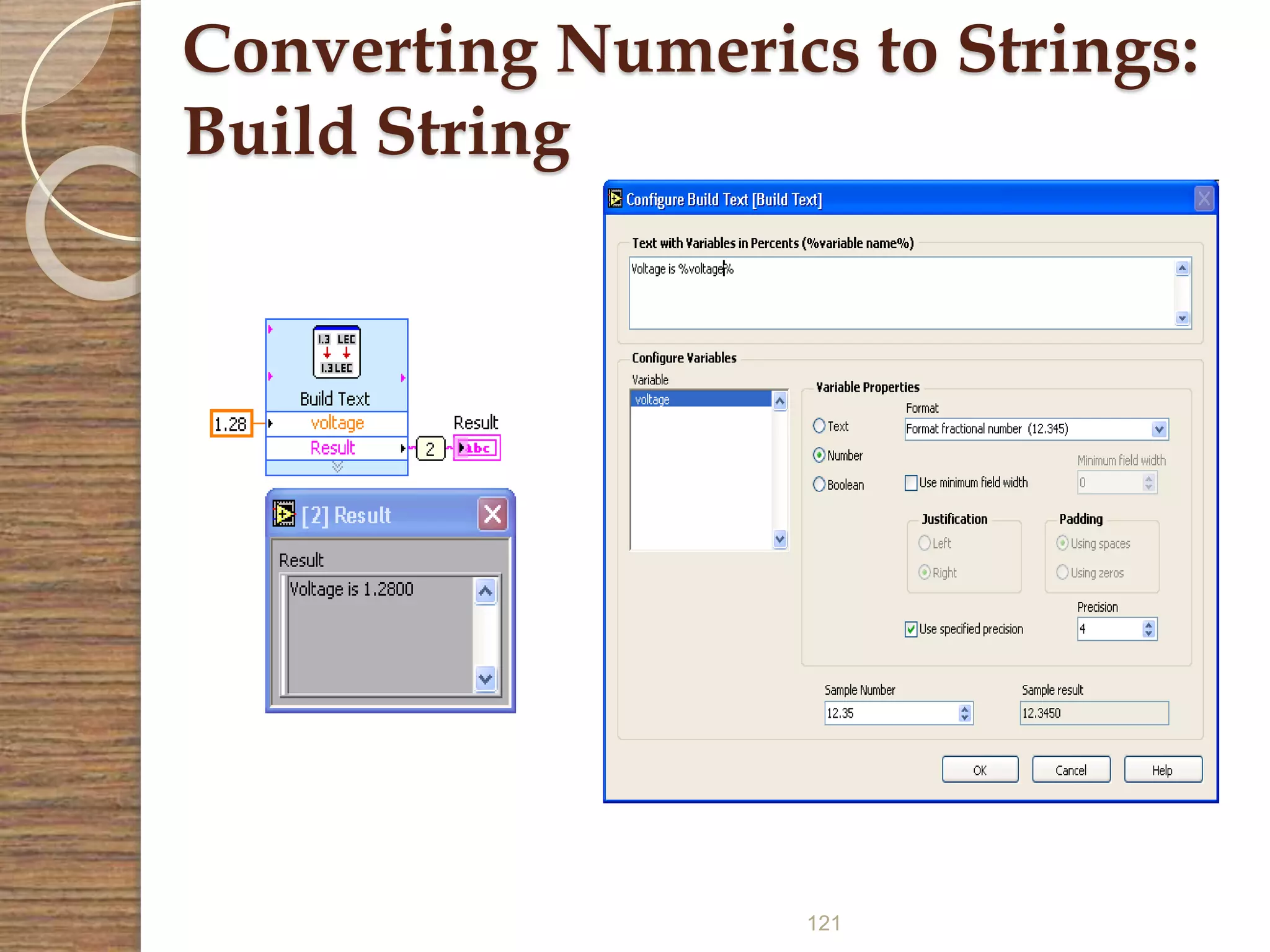The image size is (1270, 952).
Task: Select the 1.28 numeric constant
Action: click(x=231, y=424)
